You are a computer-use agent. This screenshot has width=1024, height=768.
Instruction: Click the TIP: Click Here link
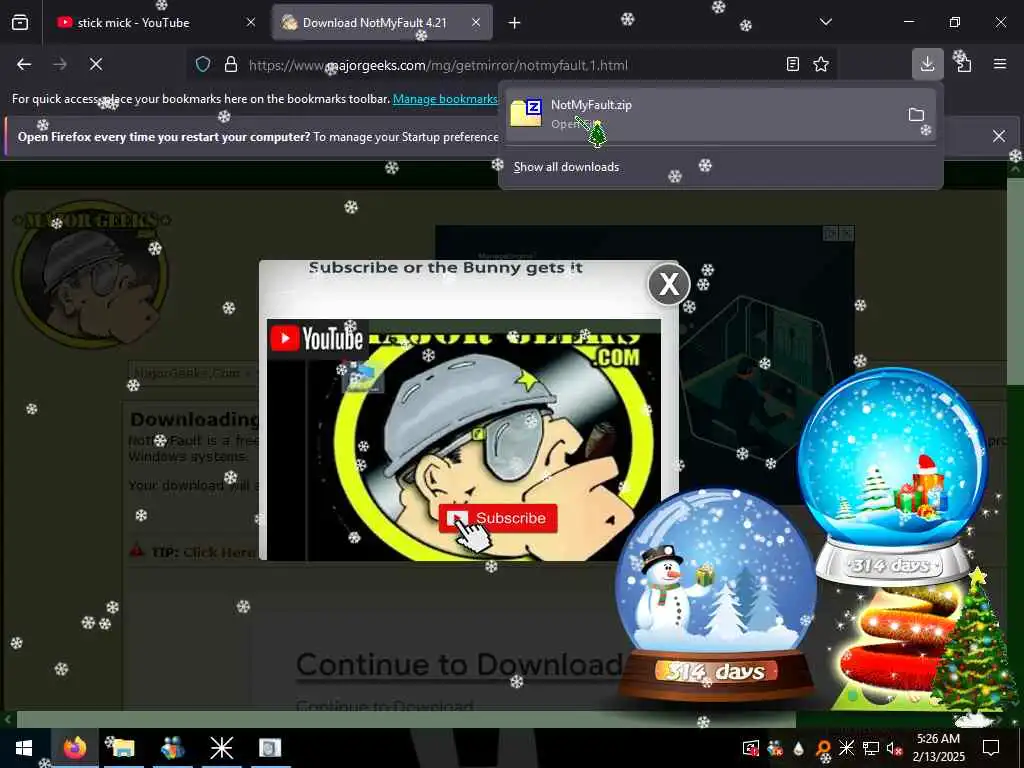(x=204, y=552)
